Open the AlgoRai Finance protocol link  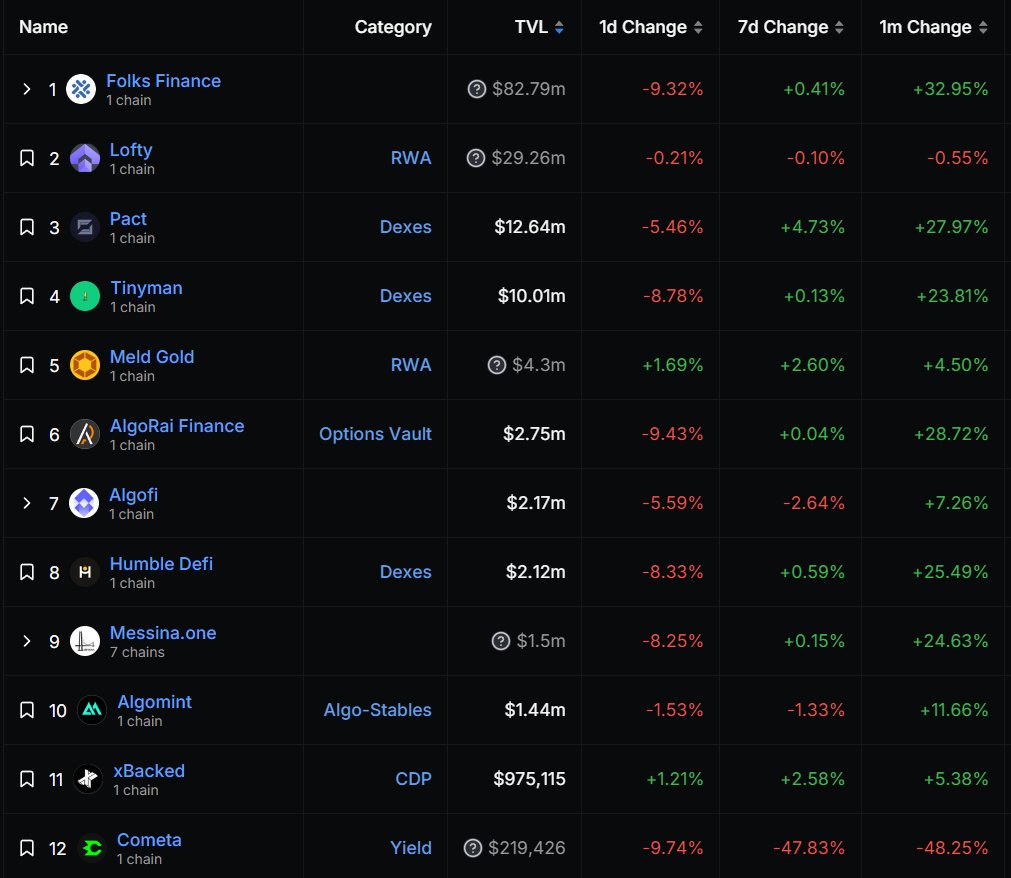tap(177, 426)
